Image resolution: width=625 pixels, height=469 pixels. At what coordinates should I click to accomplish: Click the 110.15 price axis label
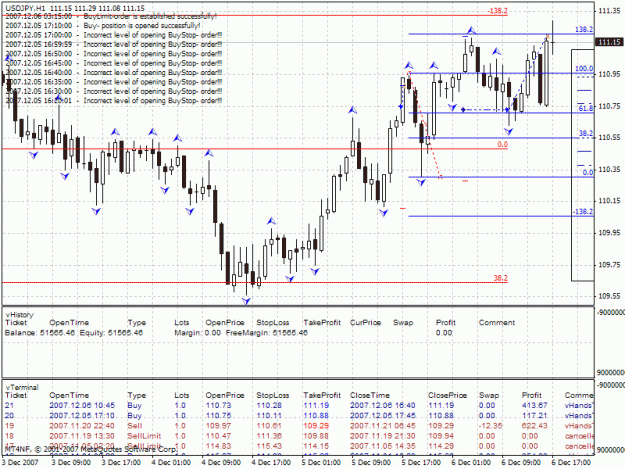pos(609,201)
